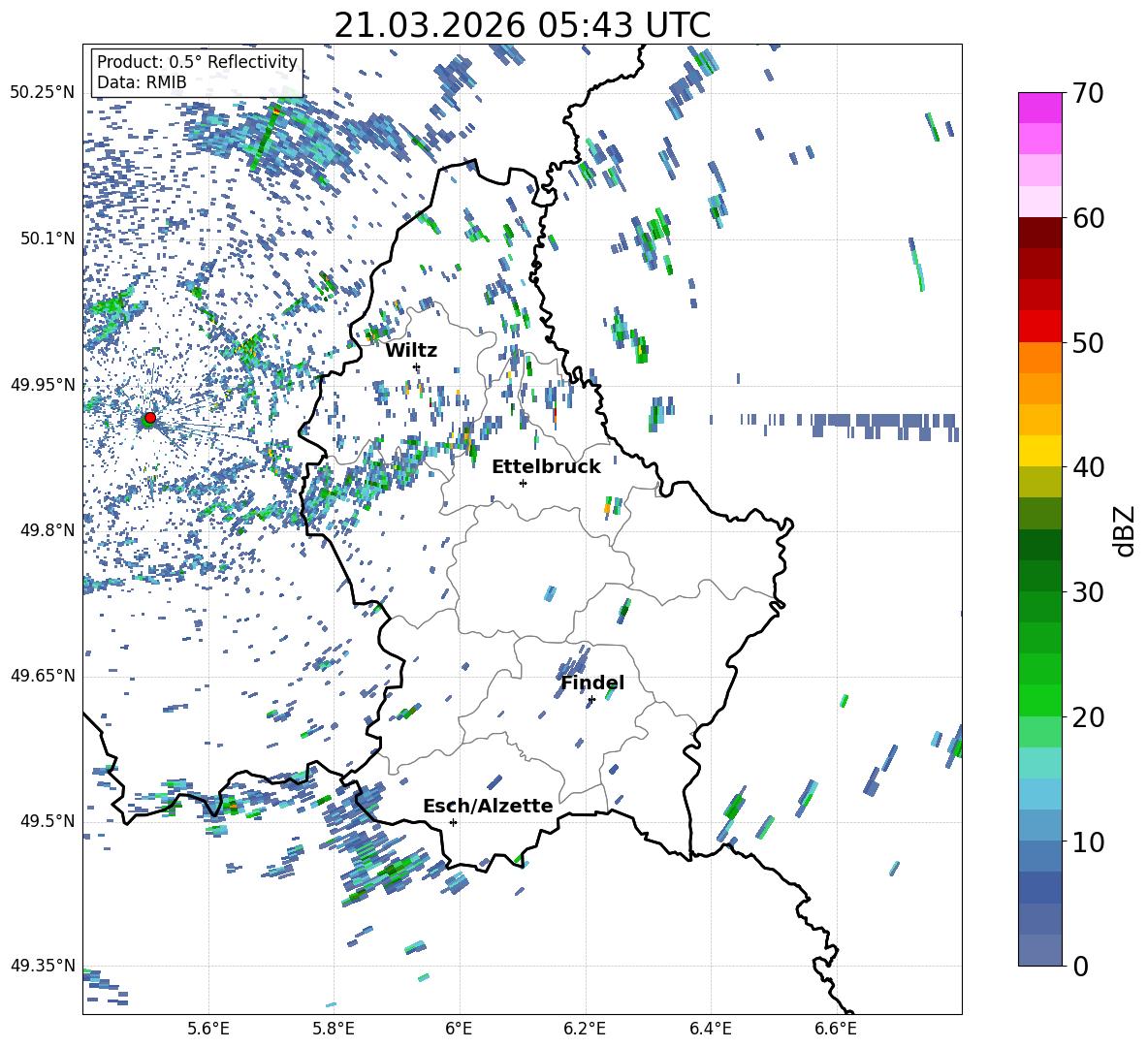The width and height of the screenshot is (1148, 1048).
Task: Click the 50.25°N latitude tick label
Action: point(42,93)
